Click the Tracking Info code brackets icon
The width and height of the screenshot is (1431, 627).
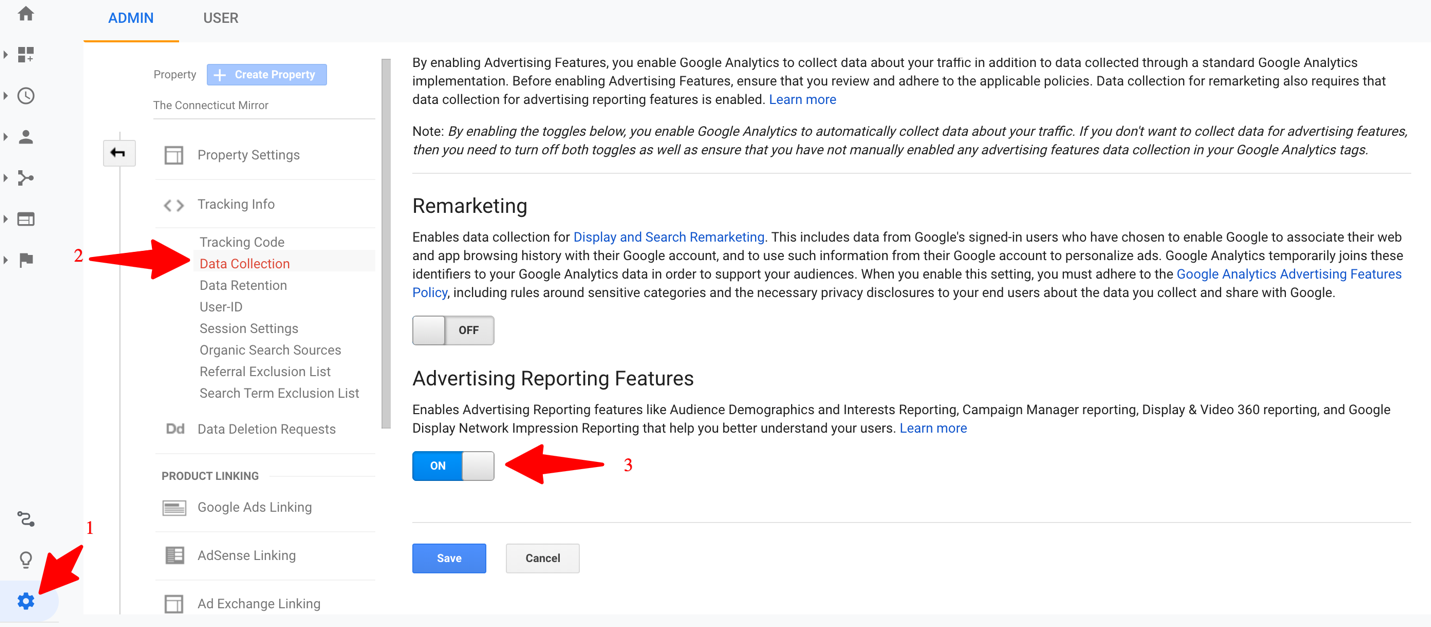coord(174,205)
